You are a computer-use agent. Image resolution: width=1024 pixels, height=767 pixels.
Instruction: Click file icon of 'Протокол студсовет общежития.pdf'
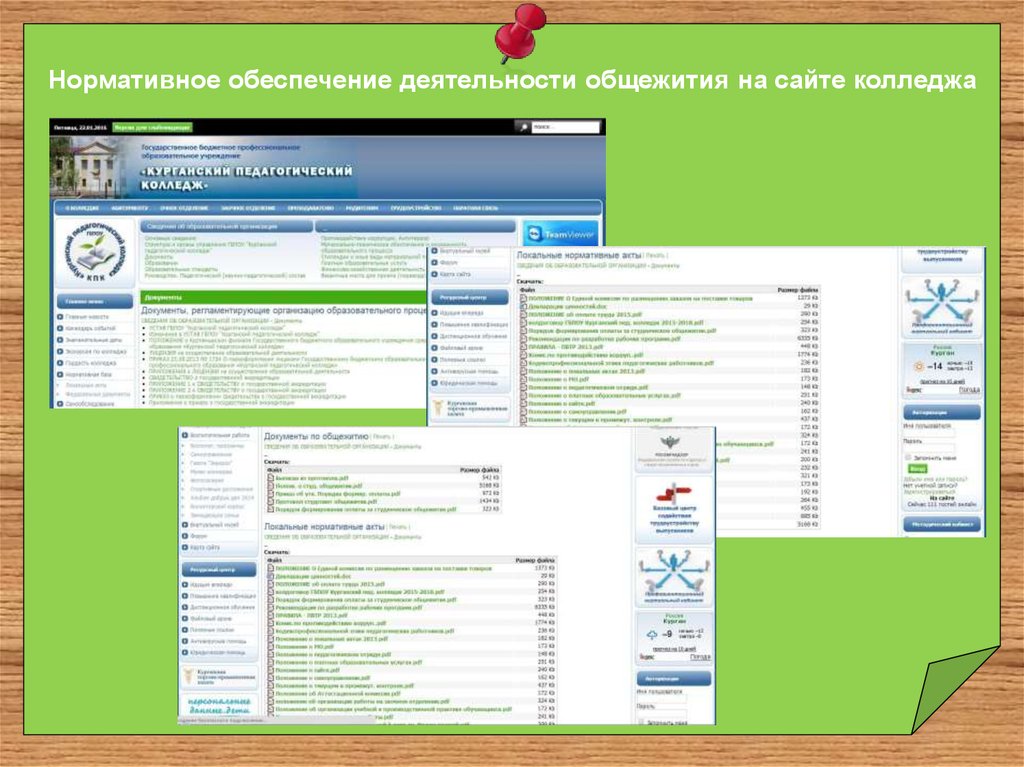click(270, 502)
